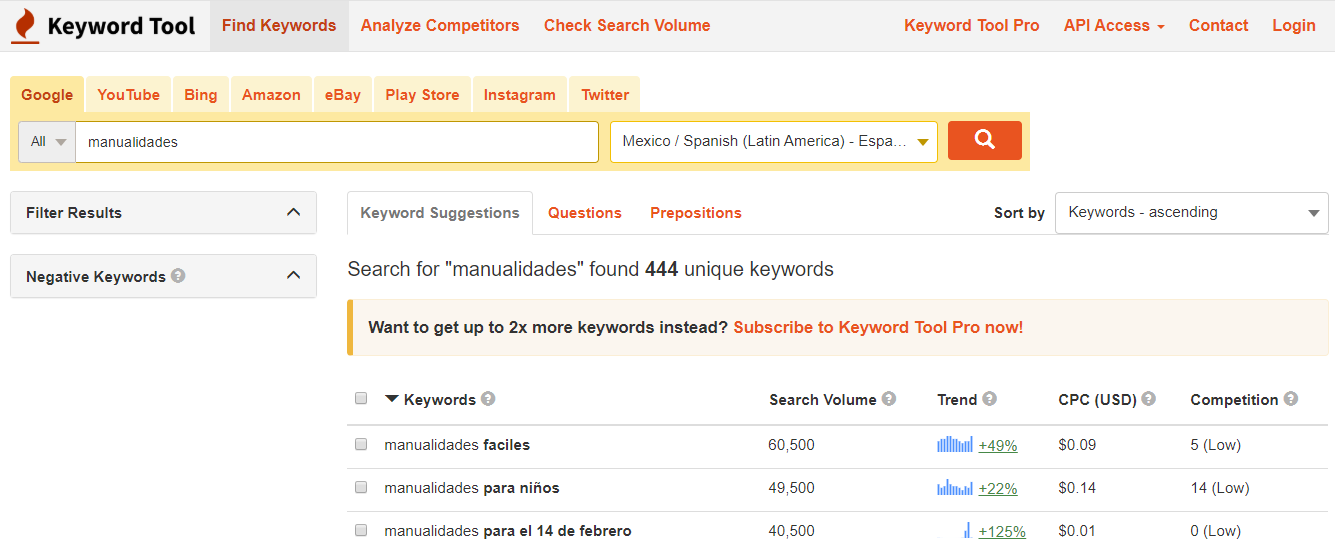Check the box for manualidades faciles
Viewport: 1335px width, 553px height.
pos(361,445)
